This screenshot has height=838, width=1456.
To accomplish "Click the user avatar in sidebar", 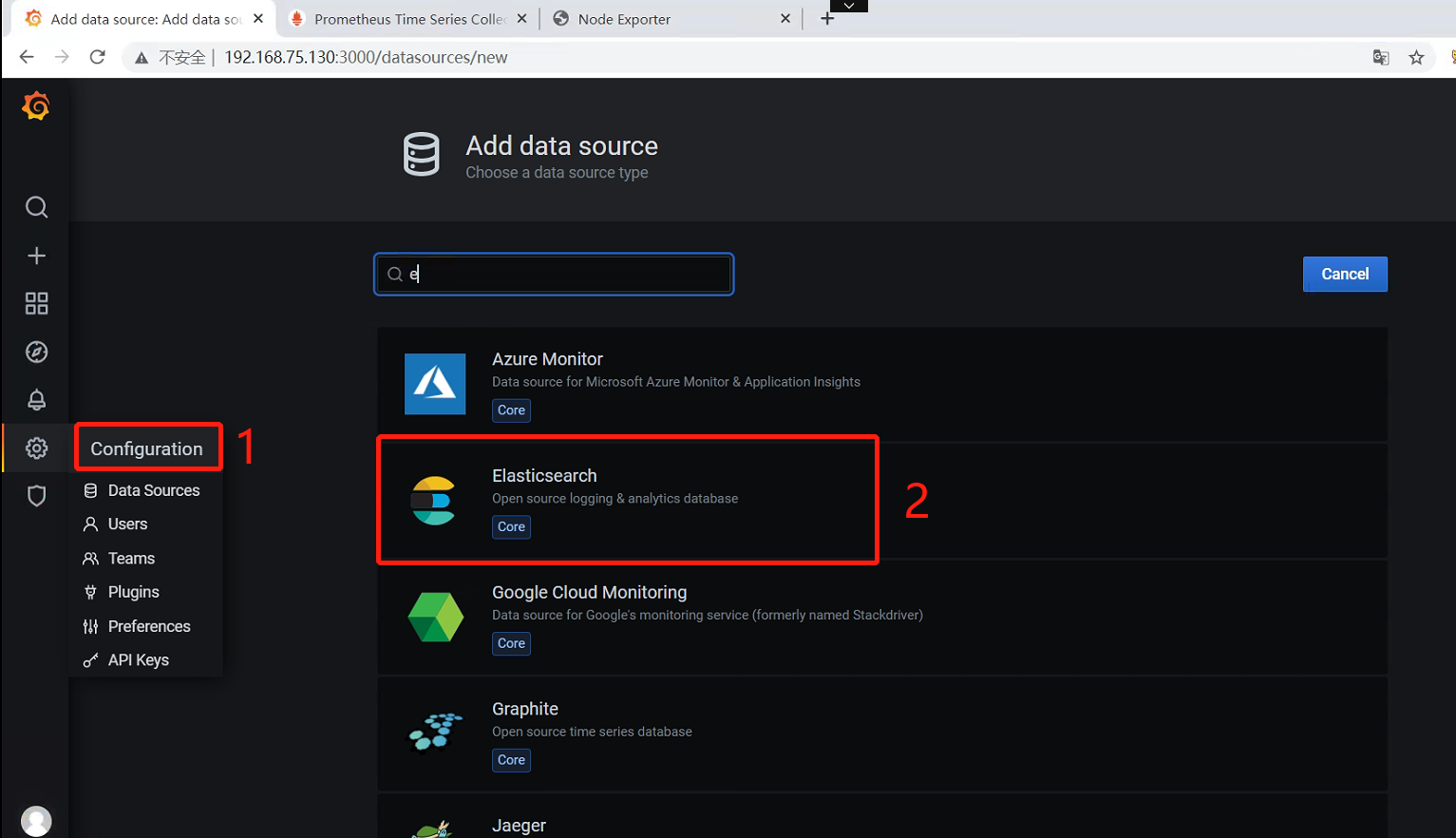I will (36, 820).
